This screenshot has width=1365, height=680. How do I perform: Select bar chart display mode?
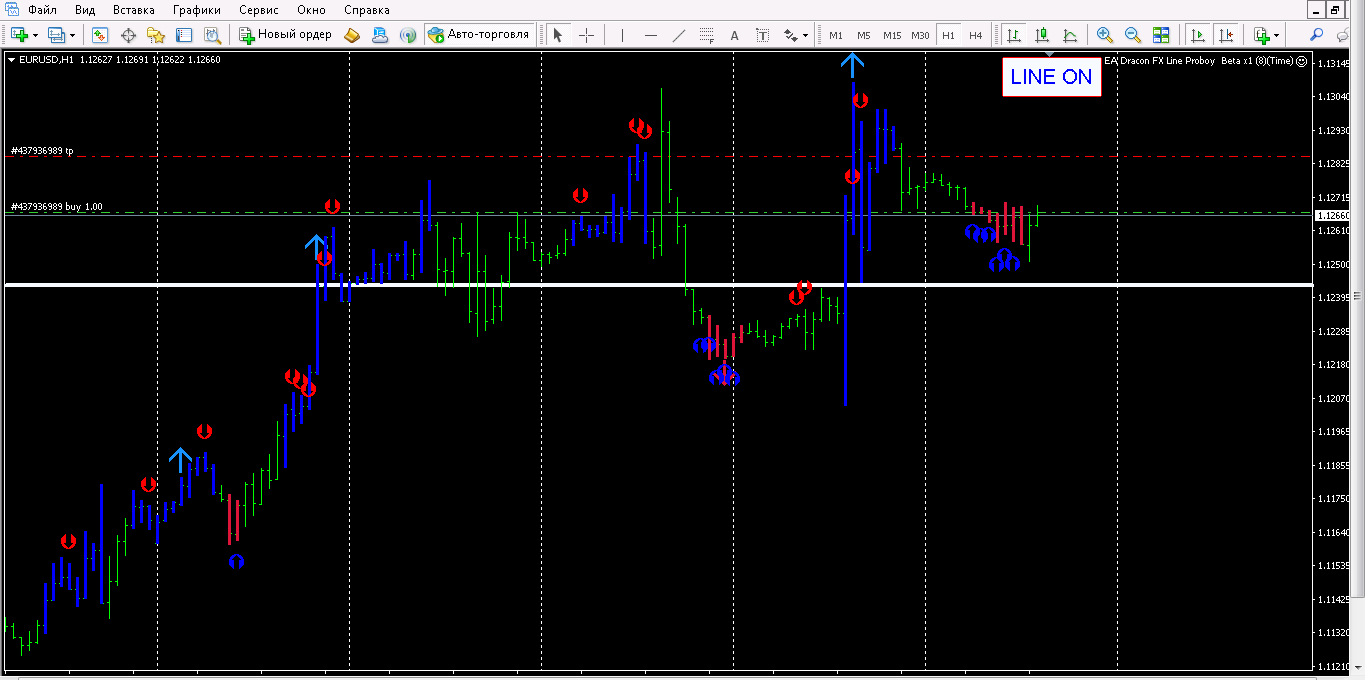click(x=1014, y=35)
